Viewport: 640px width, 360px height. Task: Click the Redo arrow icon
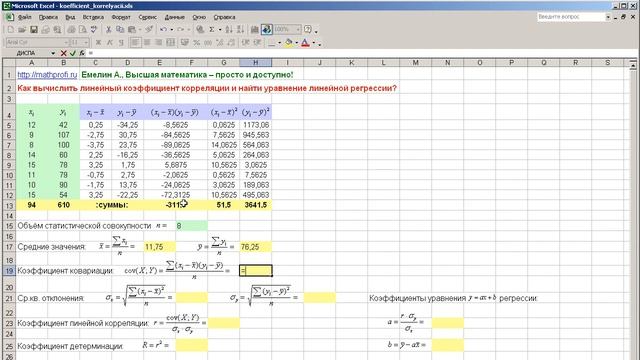[181, 29]
